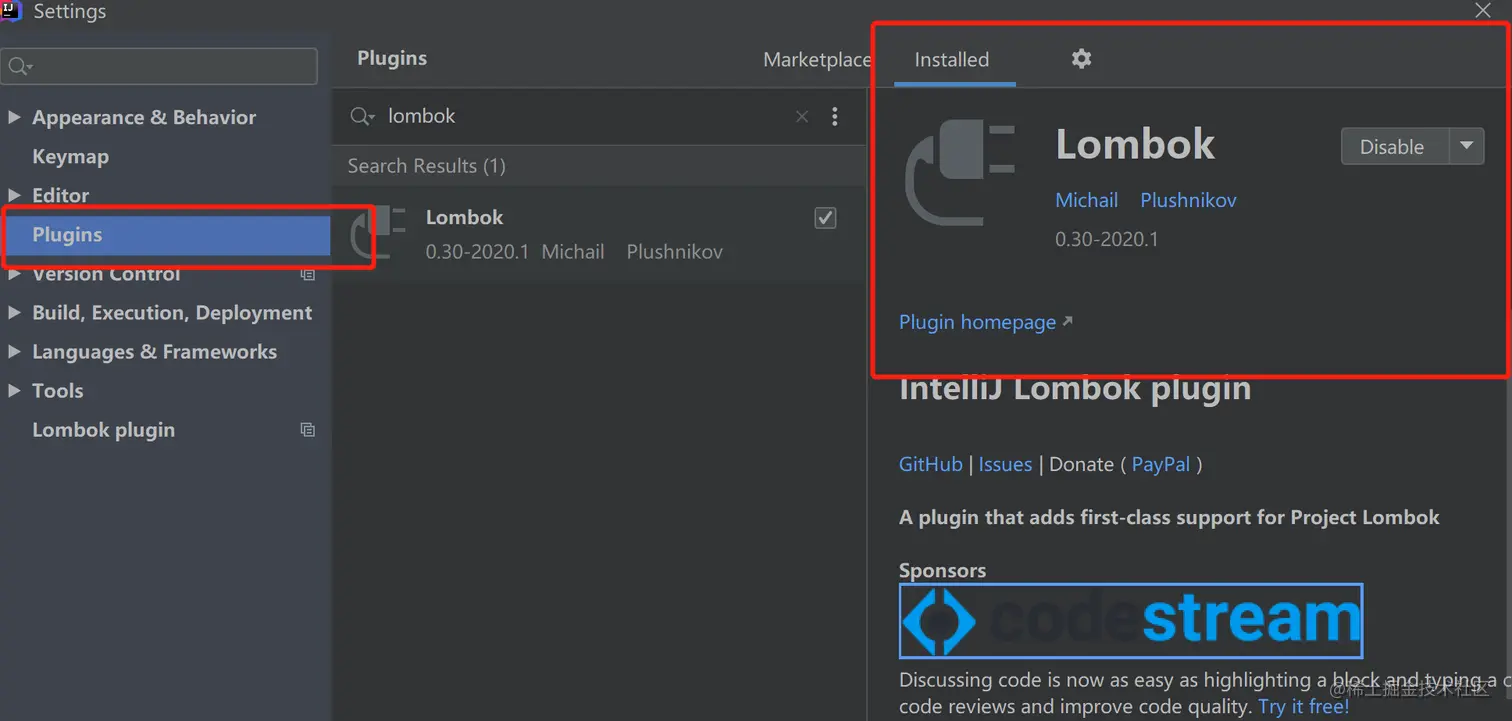Click the IntelliJ IDEA window icon

click(x=11, y=11)
